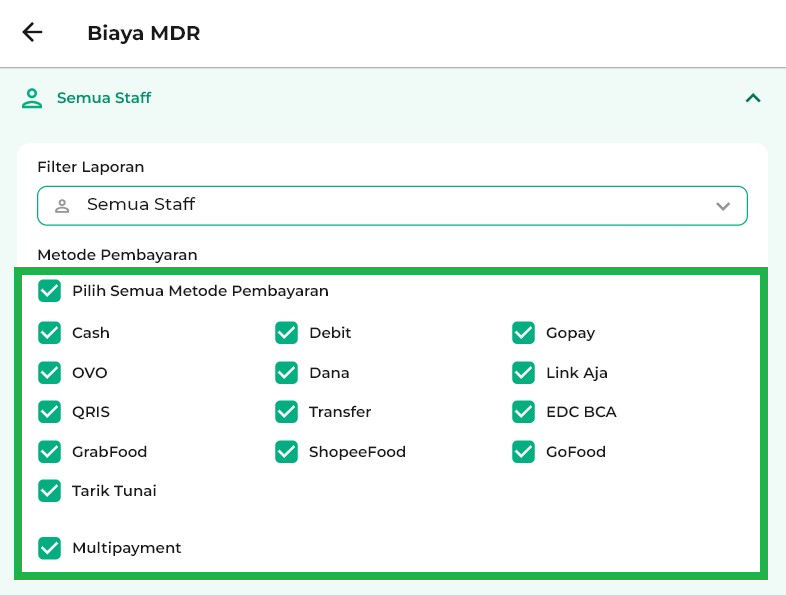Go back using the arrow icon
This screenshot has width=786, height=595.
33,32
